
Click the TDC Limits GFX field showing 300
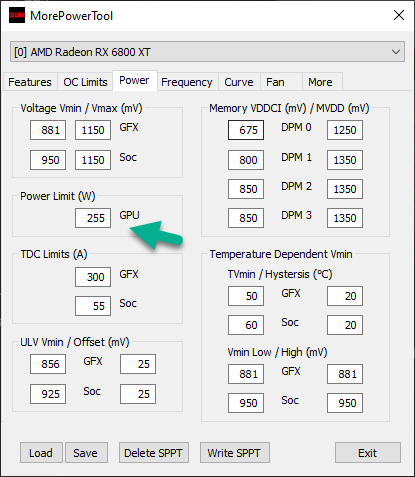93,277
